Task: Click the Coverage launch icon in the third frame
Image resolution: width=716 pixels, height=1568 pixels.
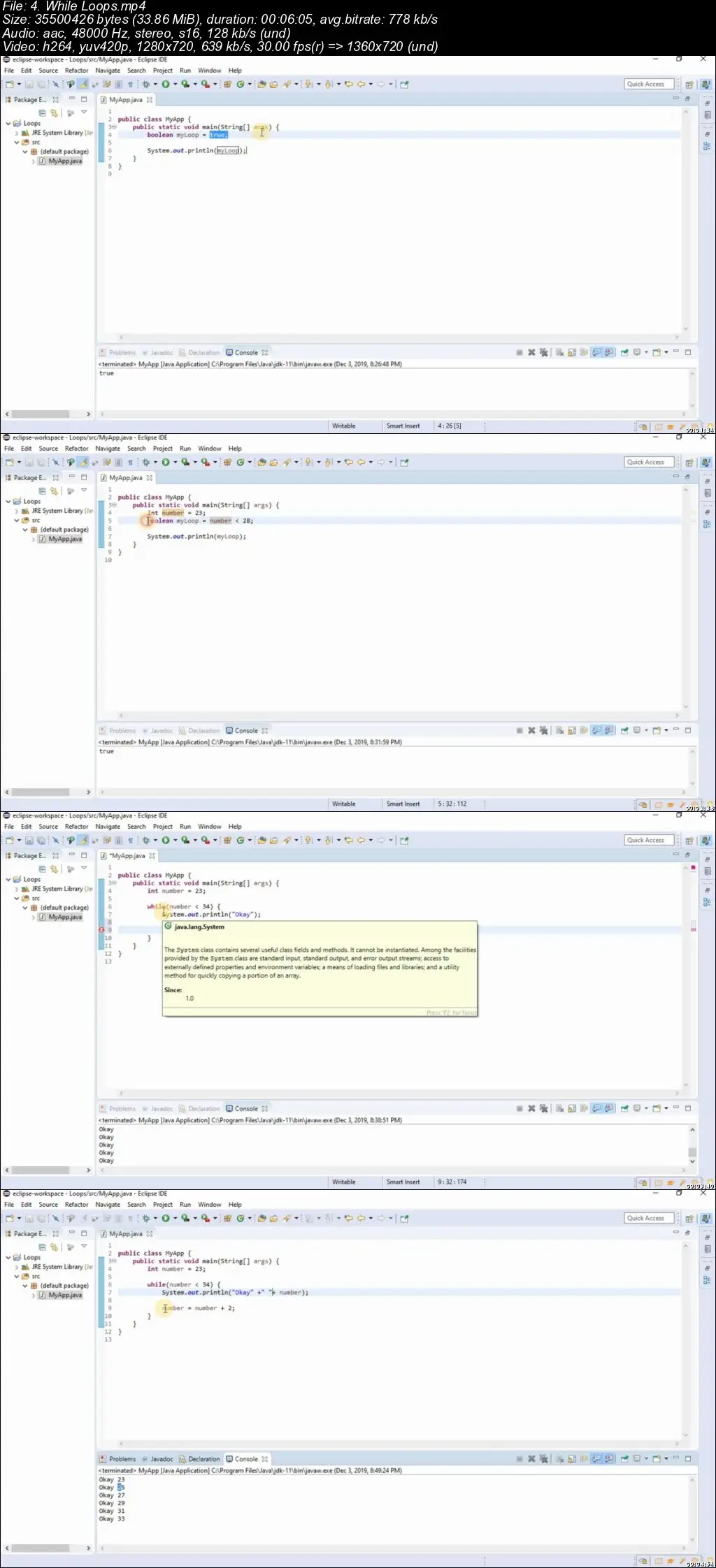Action: [185, 840]
